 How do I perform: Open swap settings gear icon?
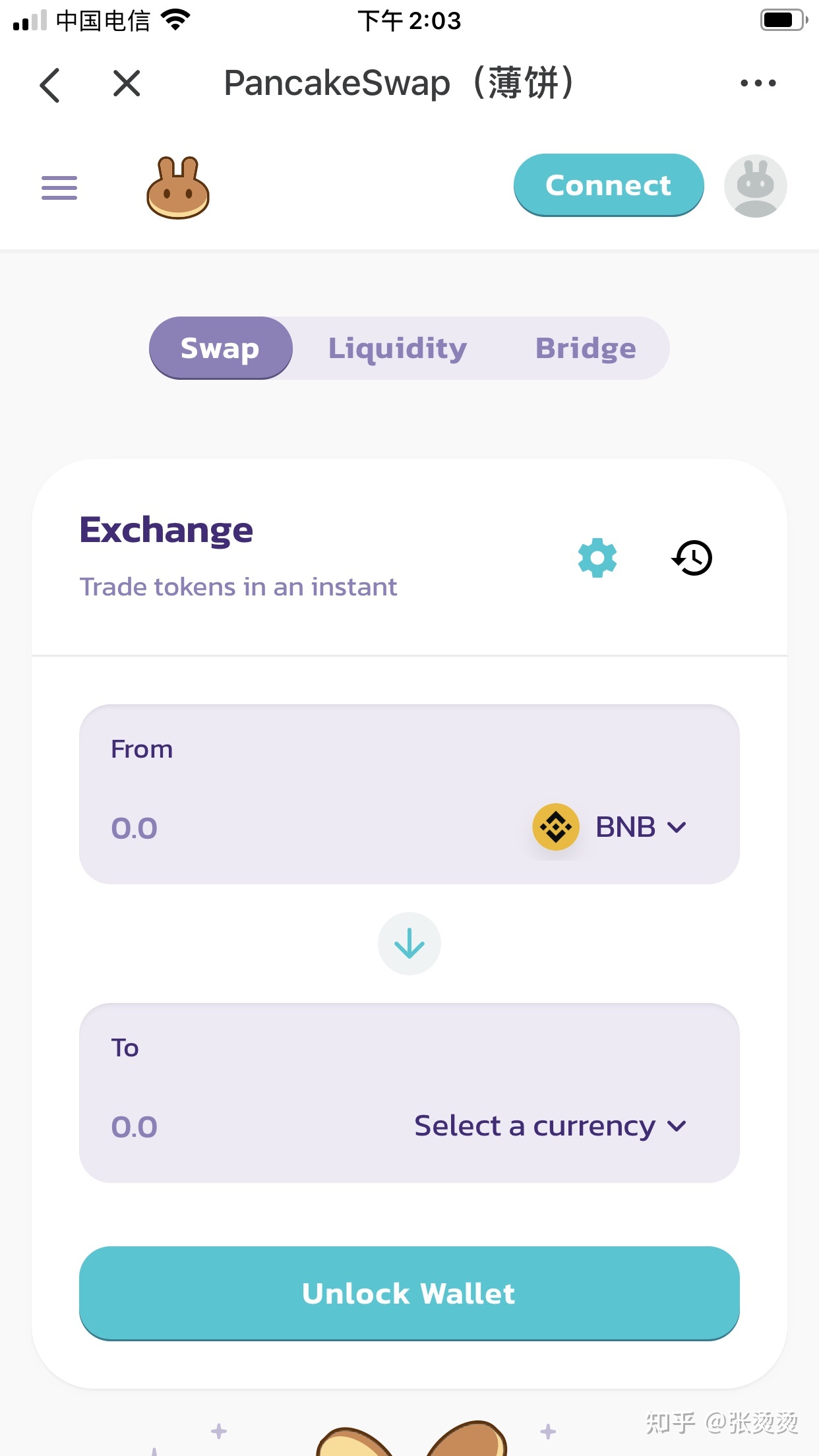597,558
